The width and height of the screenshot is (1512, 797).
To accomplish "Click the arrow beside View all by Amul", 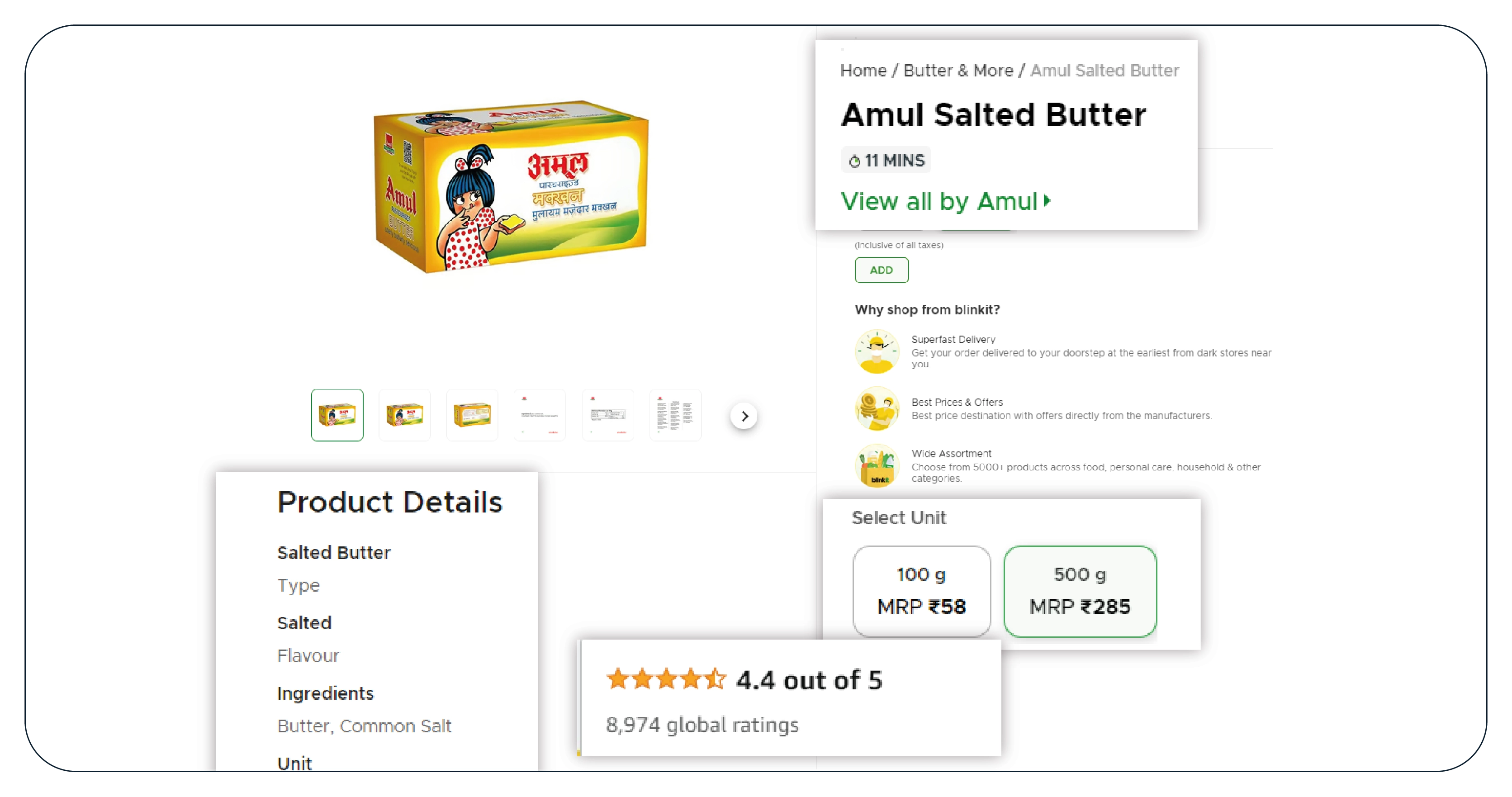I will 1047,201.
